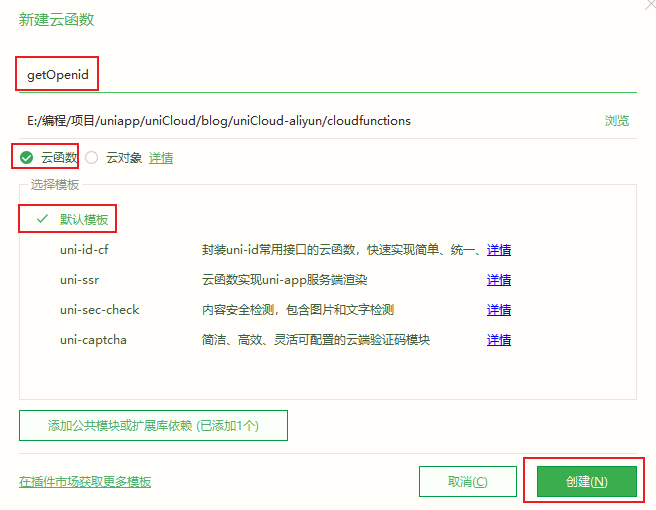Click 添加公共模块或扩展库依赖 button
Viewport: 656px width, 510px height.
pos(154,425)
